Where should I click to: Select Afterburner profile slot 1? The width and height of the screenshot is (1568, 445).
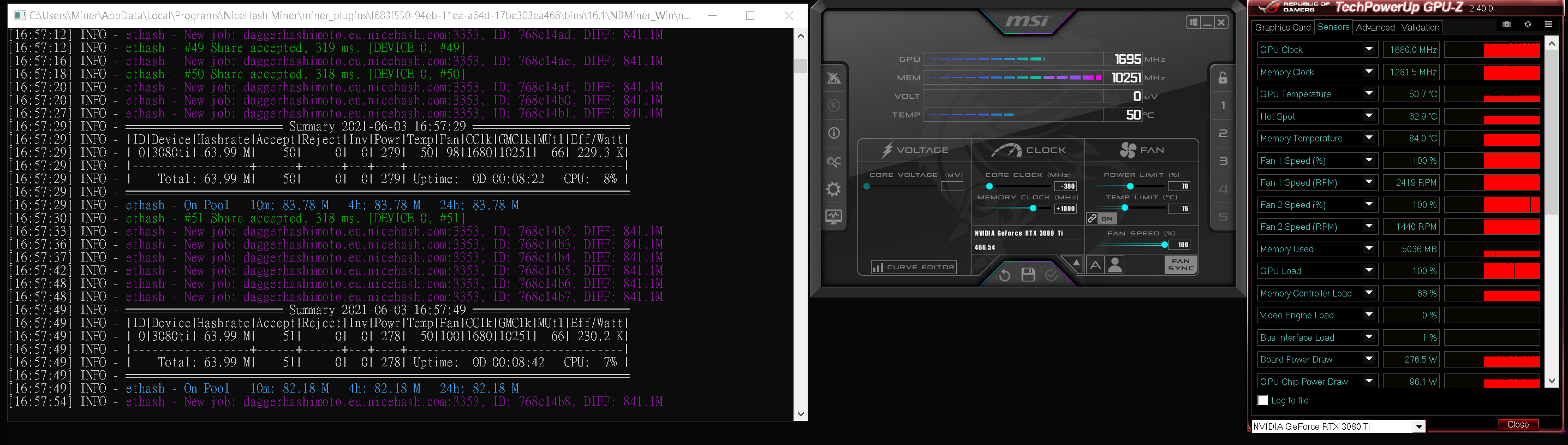pyautogui.click(x=1223, y=105)
